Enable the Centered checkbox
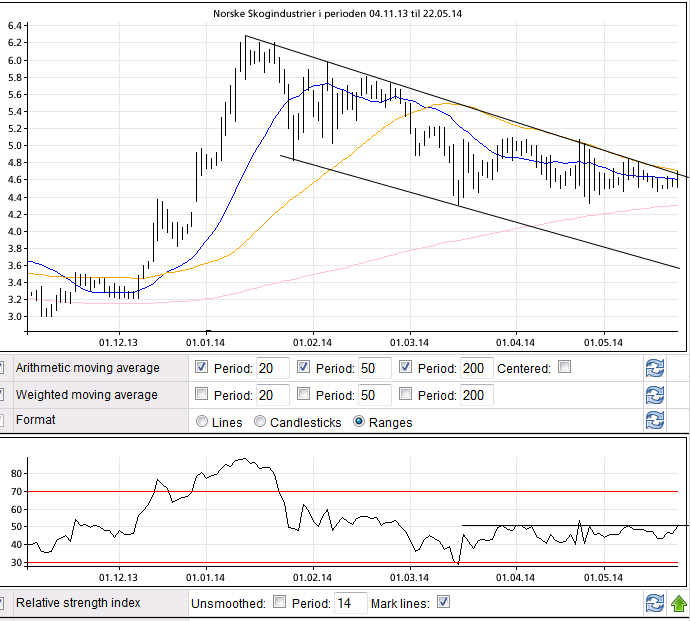Viewport: 690px width, 621px height. pyautogui.click(x=565, y=367)
